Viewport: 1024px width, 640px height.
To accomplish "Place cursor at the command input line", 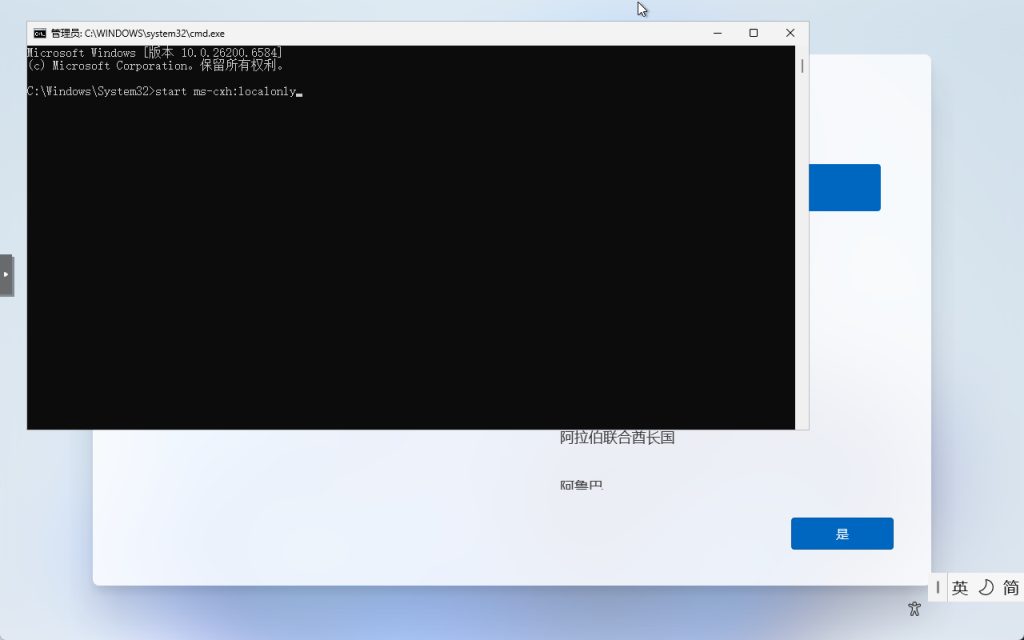I will tap(299, 91).
